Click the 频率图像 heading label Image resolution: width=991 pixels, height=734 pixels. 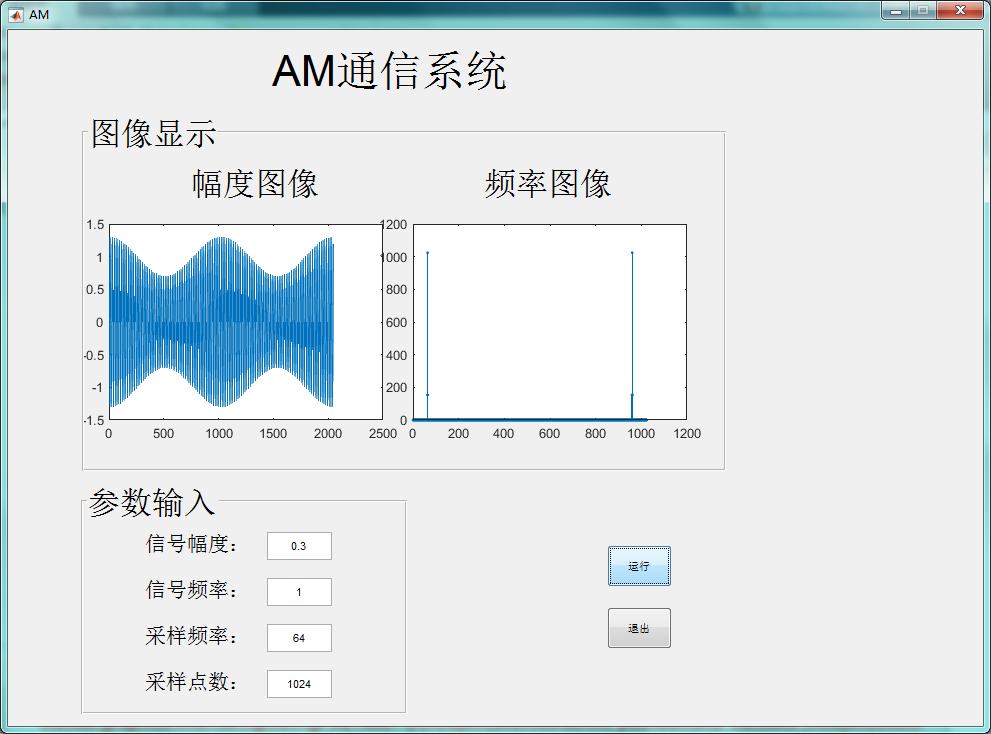click(x=547, y=184)
